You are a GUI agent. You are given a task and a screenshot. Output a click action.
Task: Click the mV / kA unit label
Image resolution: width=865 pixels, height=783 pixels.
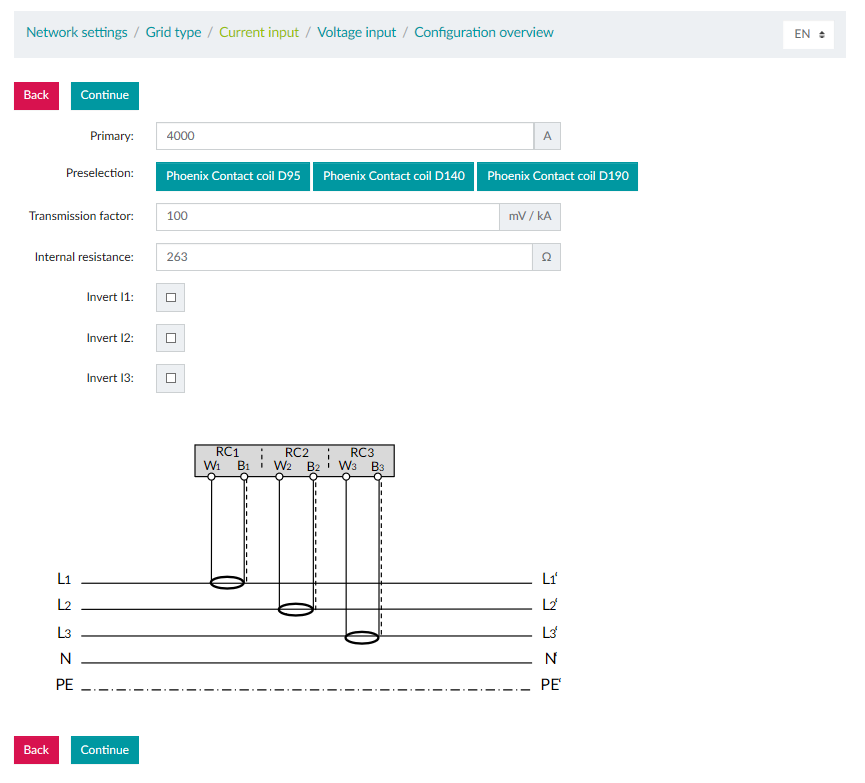[530, 216]
